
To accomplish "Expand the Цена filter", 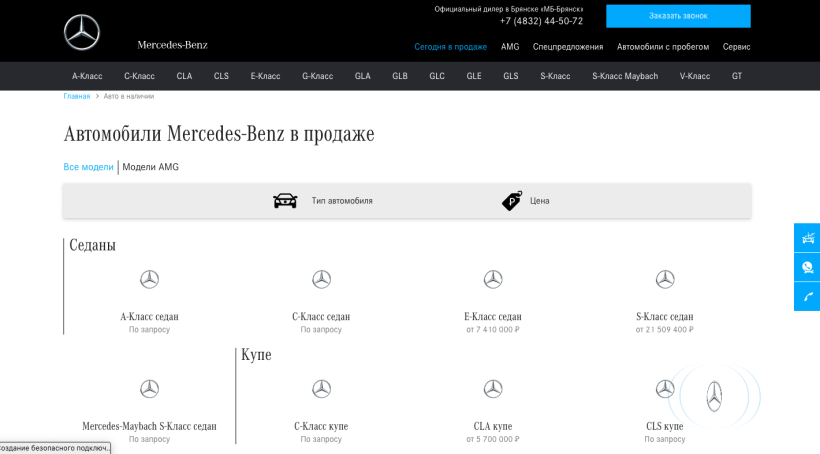I will 526,201.
